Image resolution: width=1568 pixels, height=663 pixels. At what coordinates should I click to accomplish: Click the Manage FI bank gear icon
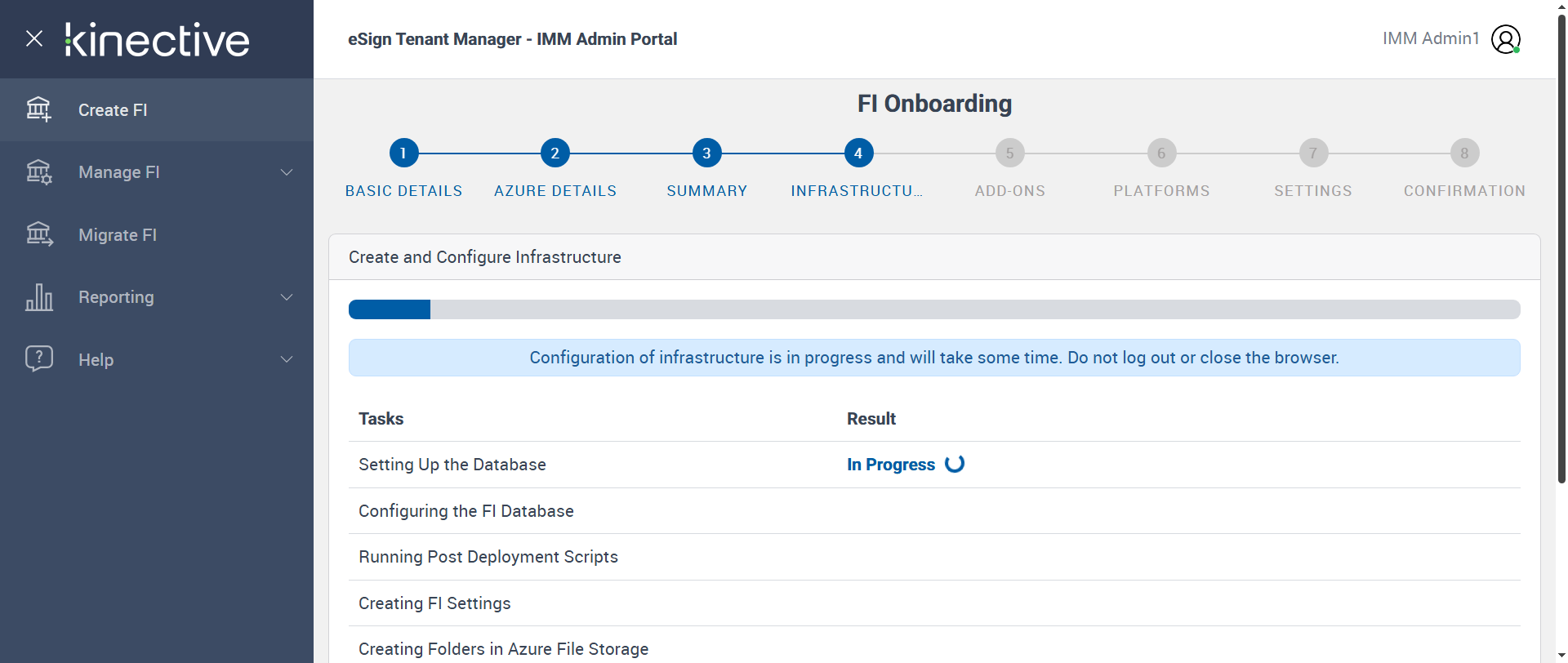(x=38, y=172)
